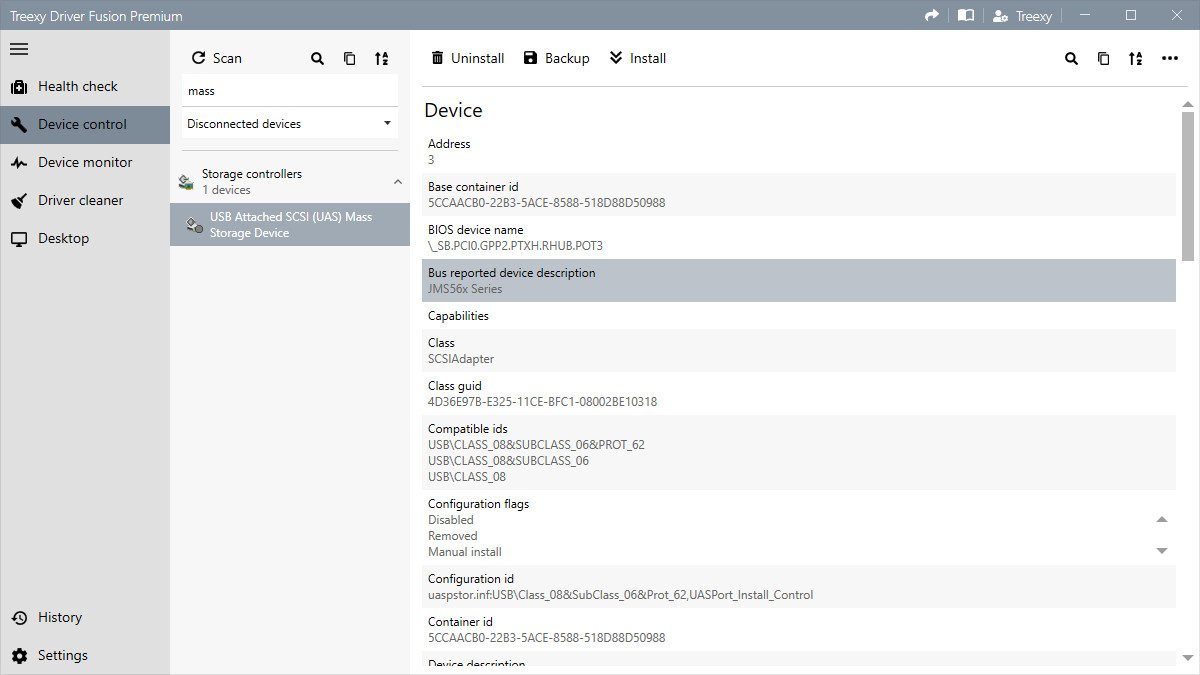Open the Device monitor panel

click(84, 162)
